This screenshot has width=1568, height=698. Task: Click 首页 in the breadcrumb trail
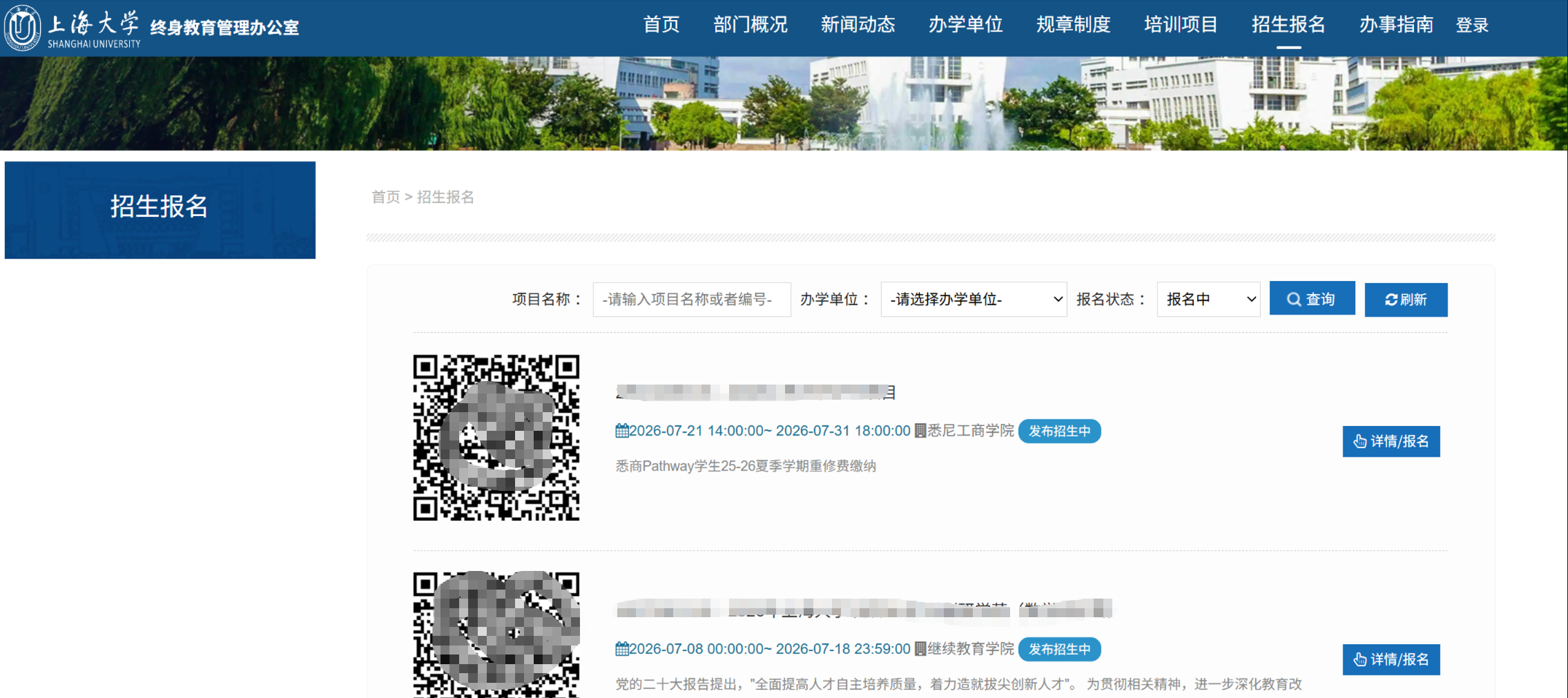386,197
